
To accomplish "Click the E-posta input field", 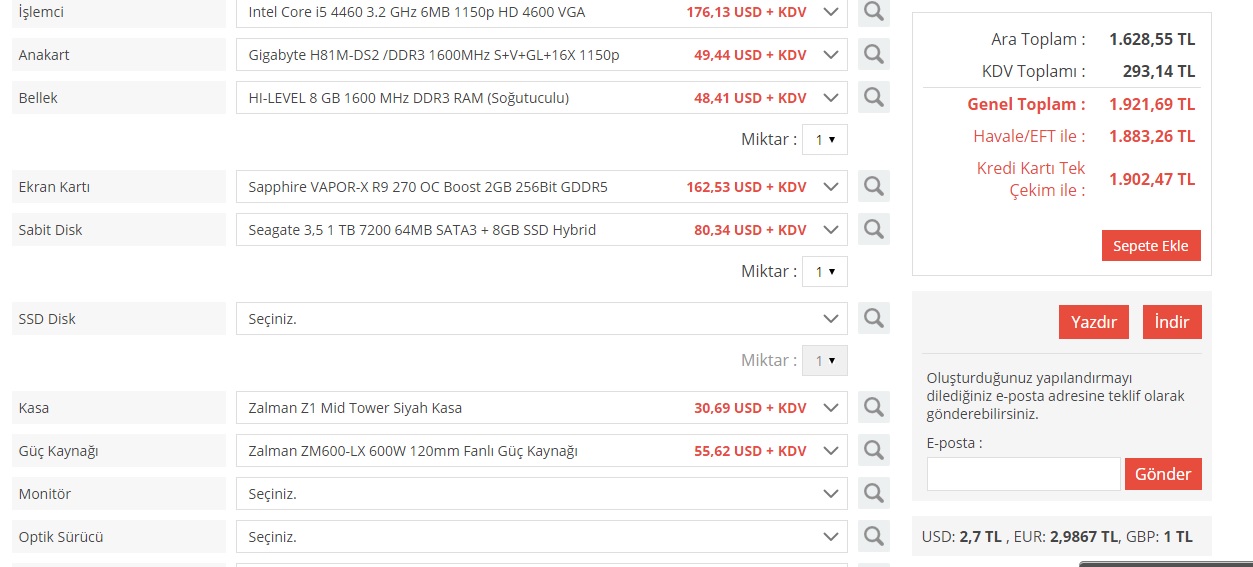I will tap(1023, 474).
